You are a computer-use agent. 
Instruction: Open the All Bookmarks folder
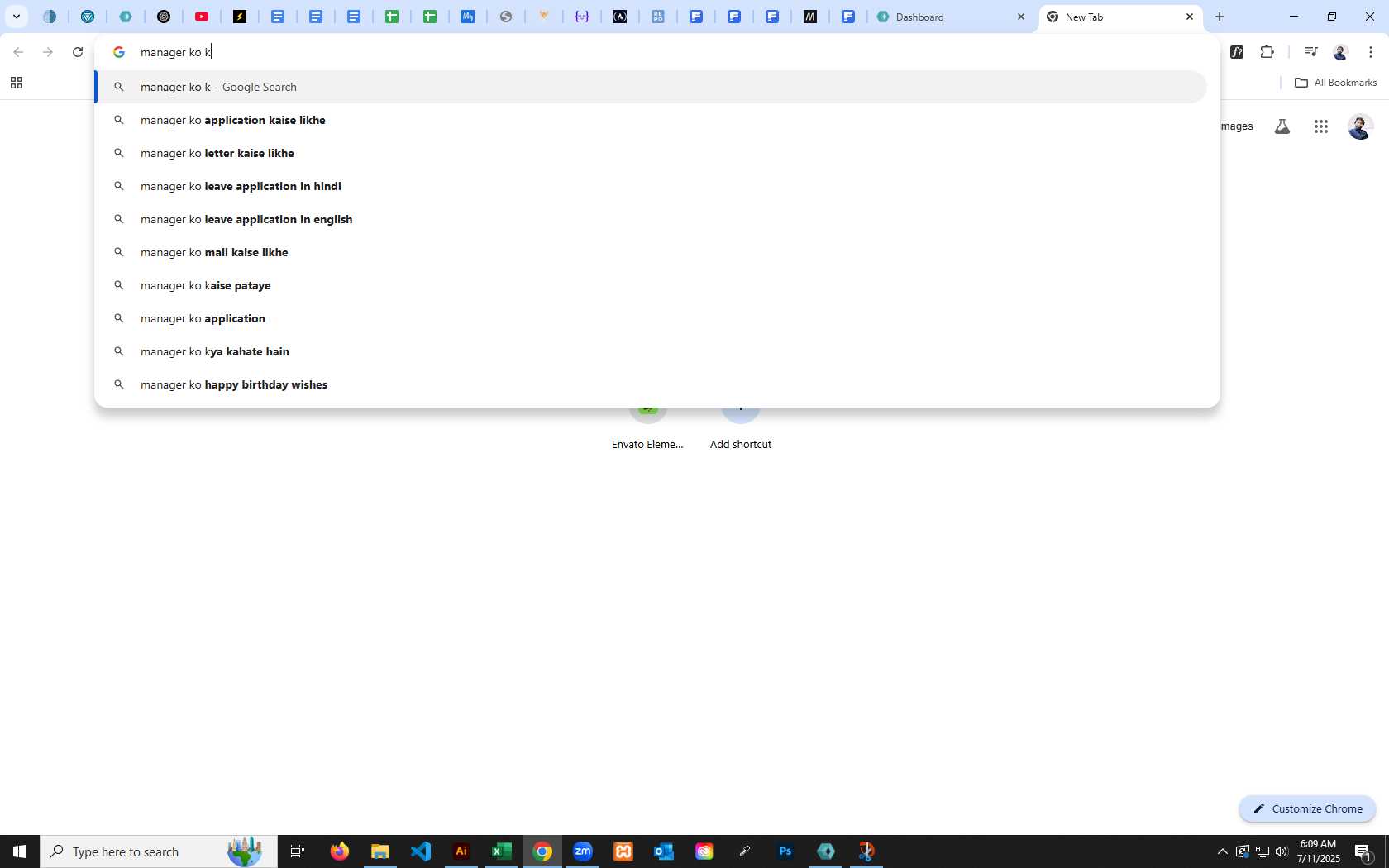[1335, 83]
